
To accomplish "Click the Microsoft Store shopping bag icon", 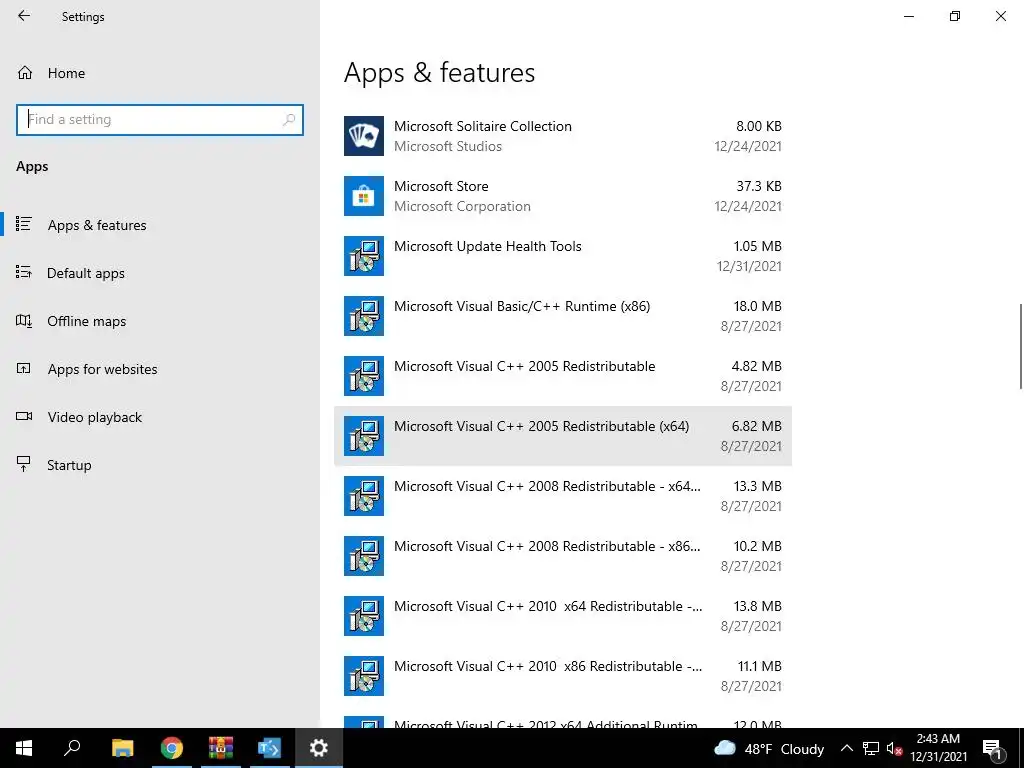I will (364, 196).
